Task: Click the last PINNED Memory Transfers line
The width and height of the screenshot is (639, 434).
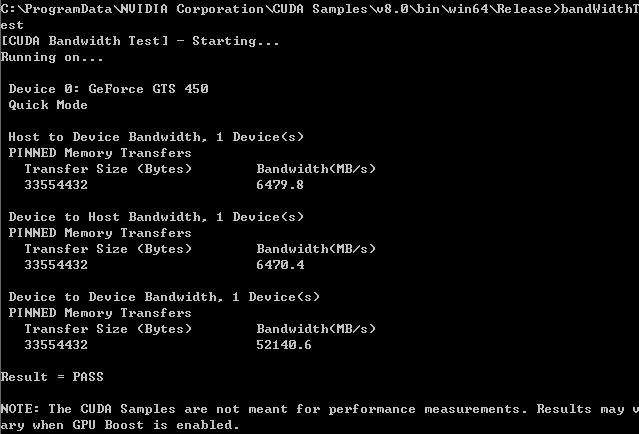Action: pos(100,313)
